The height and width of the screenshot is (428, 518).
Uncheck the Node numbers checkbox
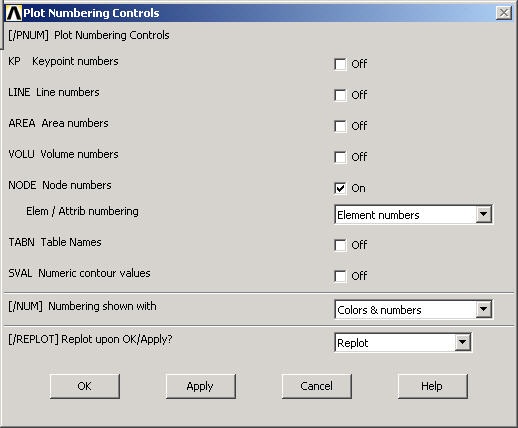(340, 188)
